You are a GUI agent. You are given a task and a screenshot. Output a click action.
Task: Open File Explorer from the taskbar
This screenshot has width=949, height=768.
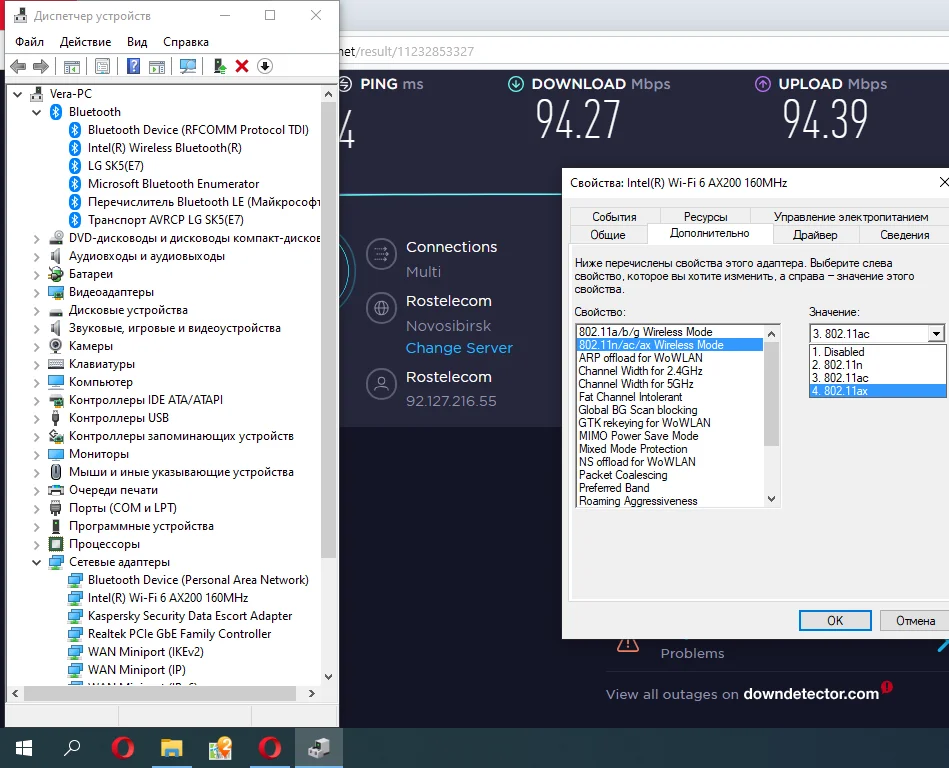(171, 749)
